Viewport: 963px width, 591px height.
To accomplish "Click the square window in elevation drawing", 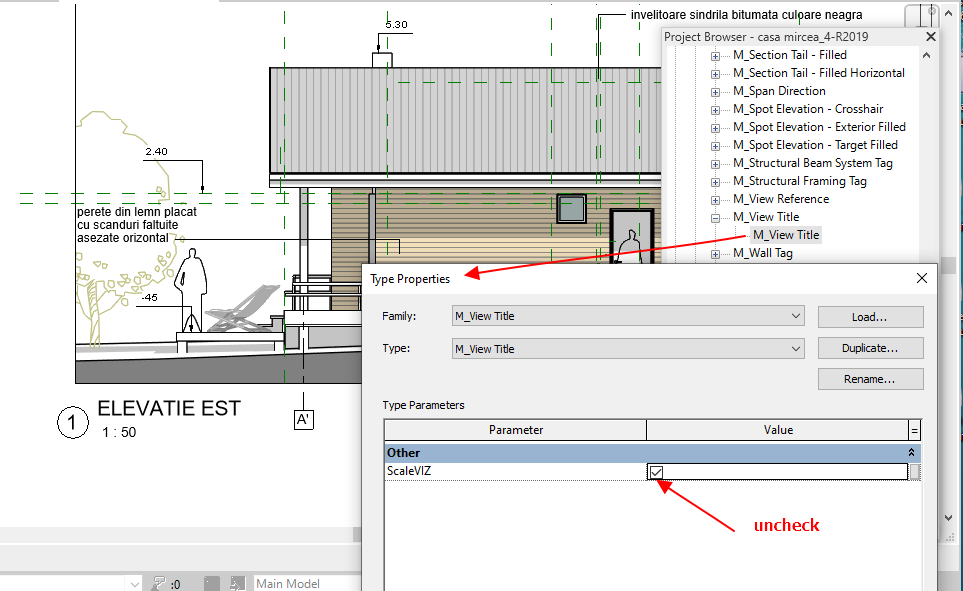I will click(571, 208).
